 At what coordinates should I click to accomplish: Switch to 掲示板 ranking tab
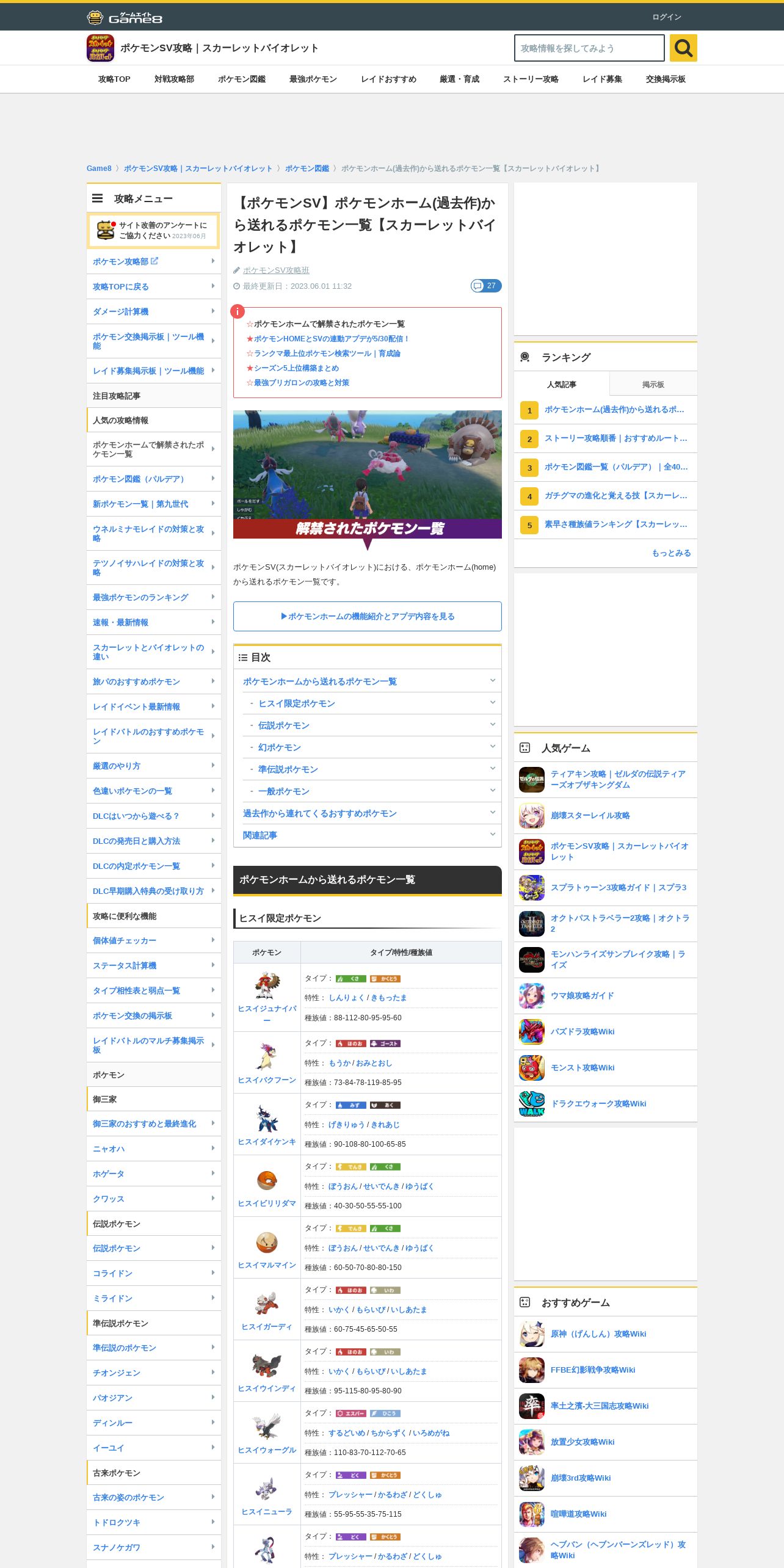point(653,384)
